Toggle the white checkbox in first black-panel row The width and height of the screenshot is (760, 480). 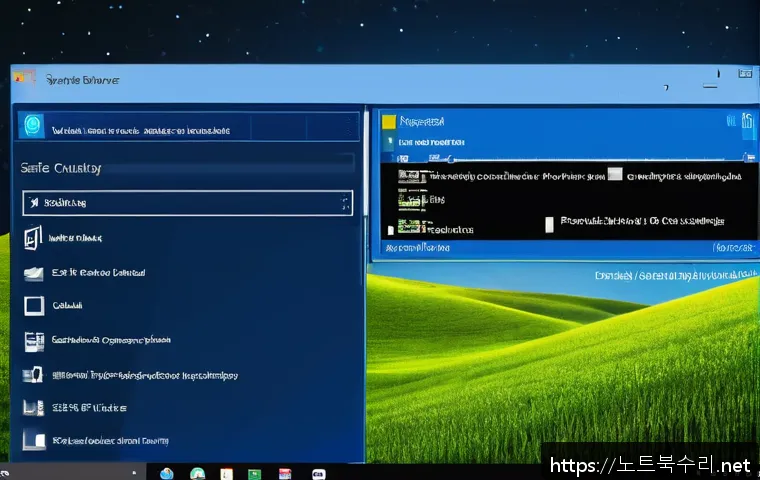click(x=616, y=176)
